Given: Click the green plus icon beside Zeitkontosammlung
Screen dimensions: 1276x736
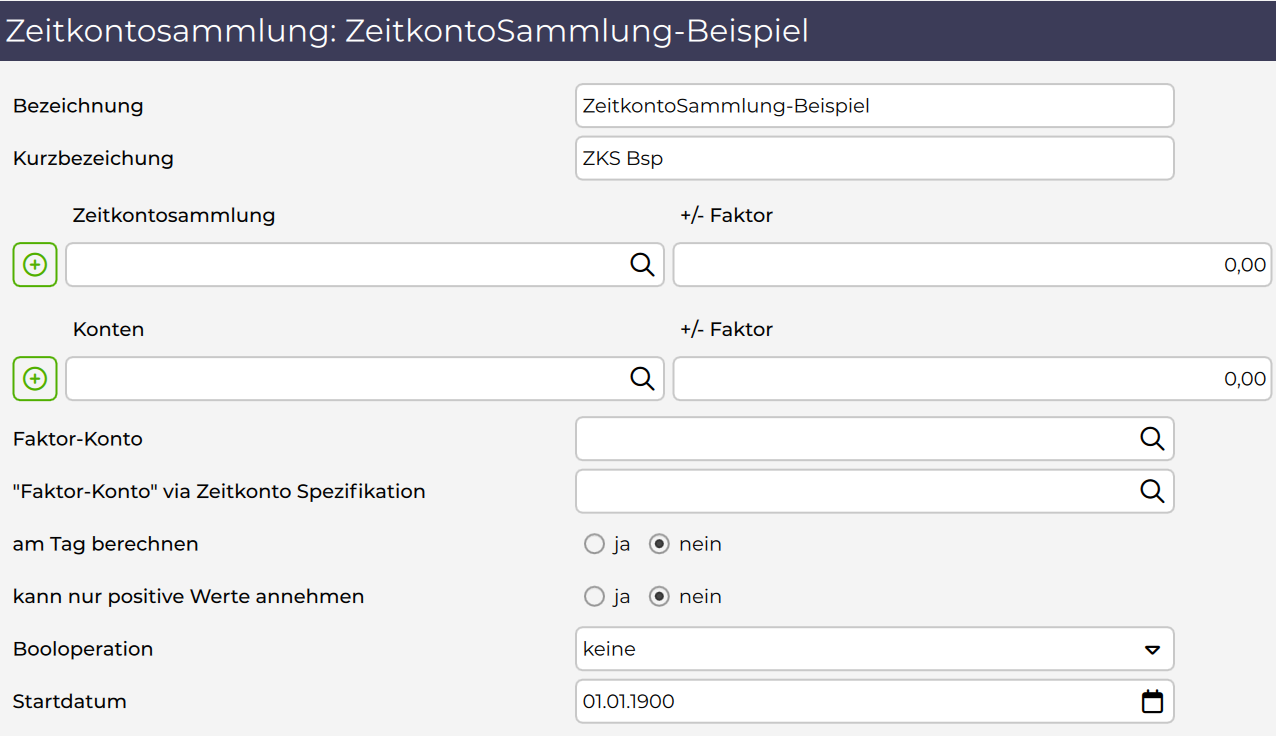Looking at the screenshot, I should [x=35, y=265].
